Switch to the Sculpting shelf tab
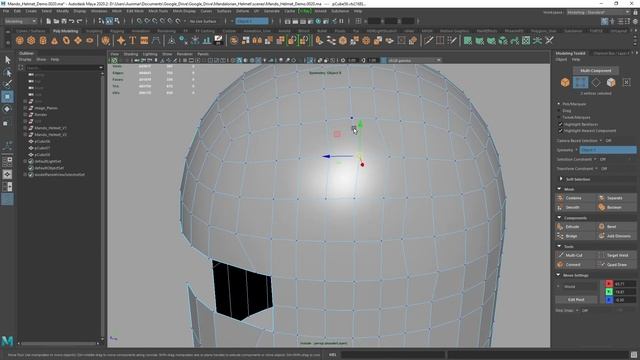Viewport: 640px width, 360px height. (94, 31)
